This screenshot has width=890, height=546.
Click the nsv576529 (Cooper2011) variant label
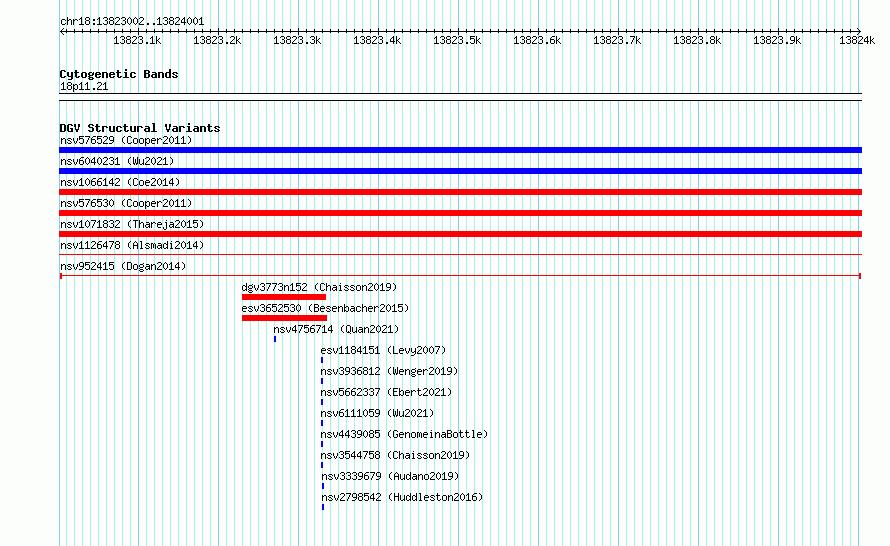(x=126, y=140)
